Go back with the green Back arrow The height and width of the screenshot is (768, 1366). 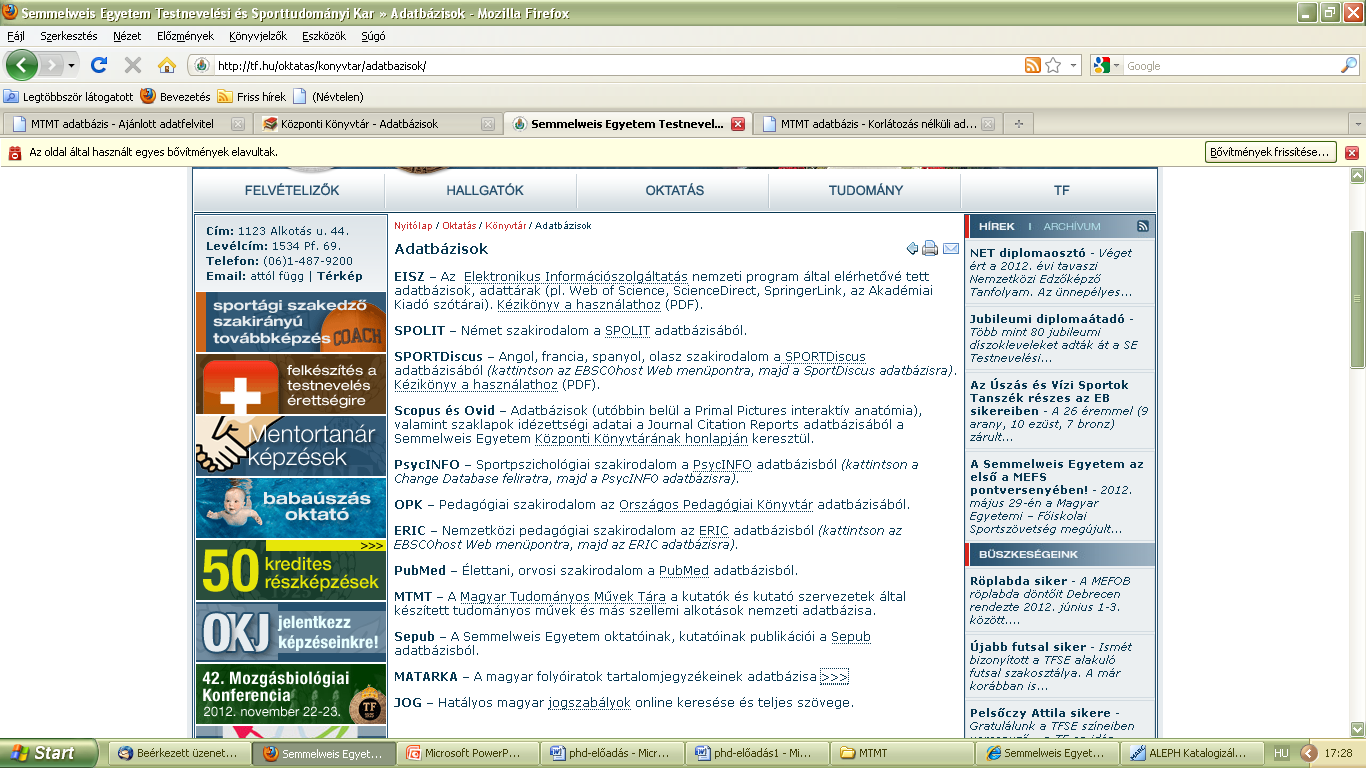point(22,65)
